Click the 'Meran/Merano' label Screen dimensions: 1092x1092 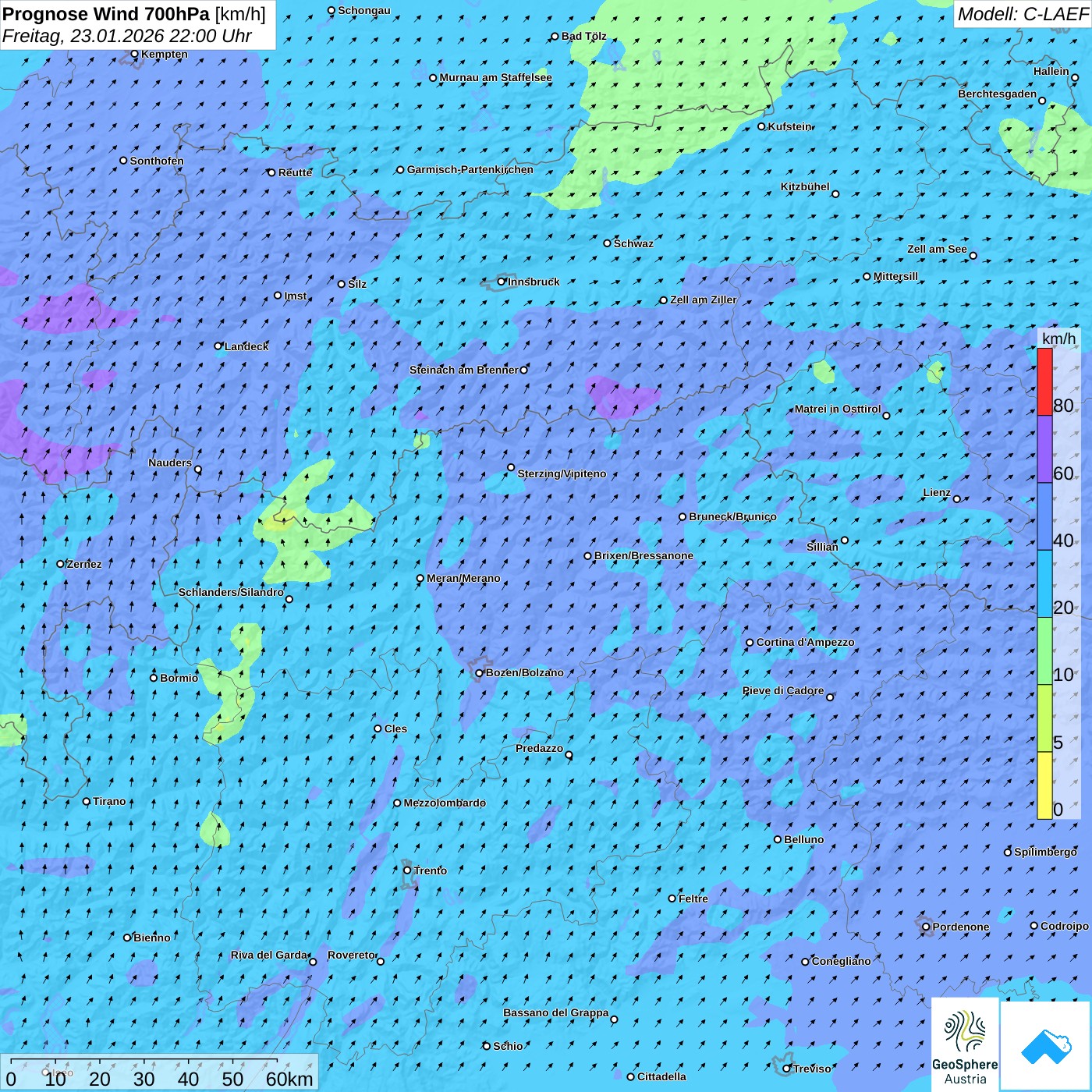click(463, 578)
